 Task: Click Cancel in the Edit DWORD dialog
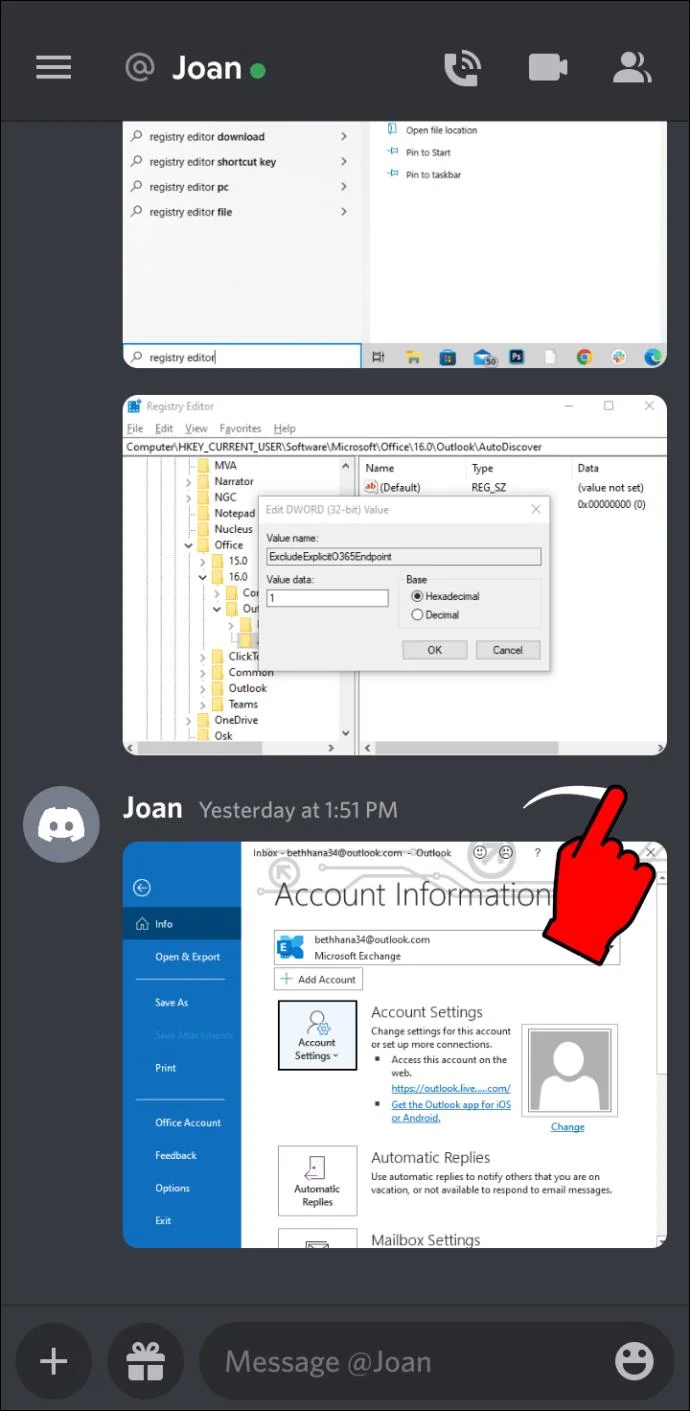507,650
